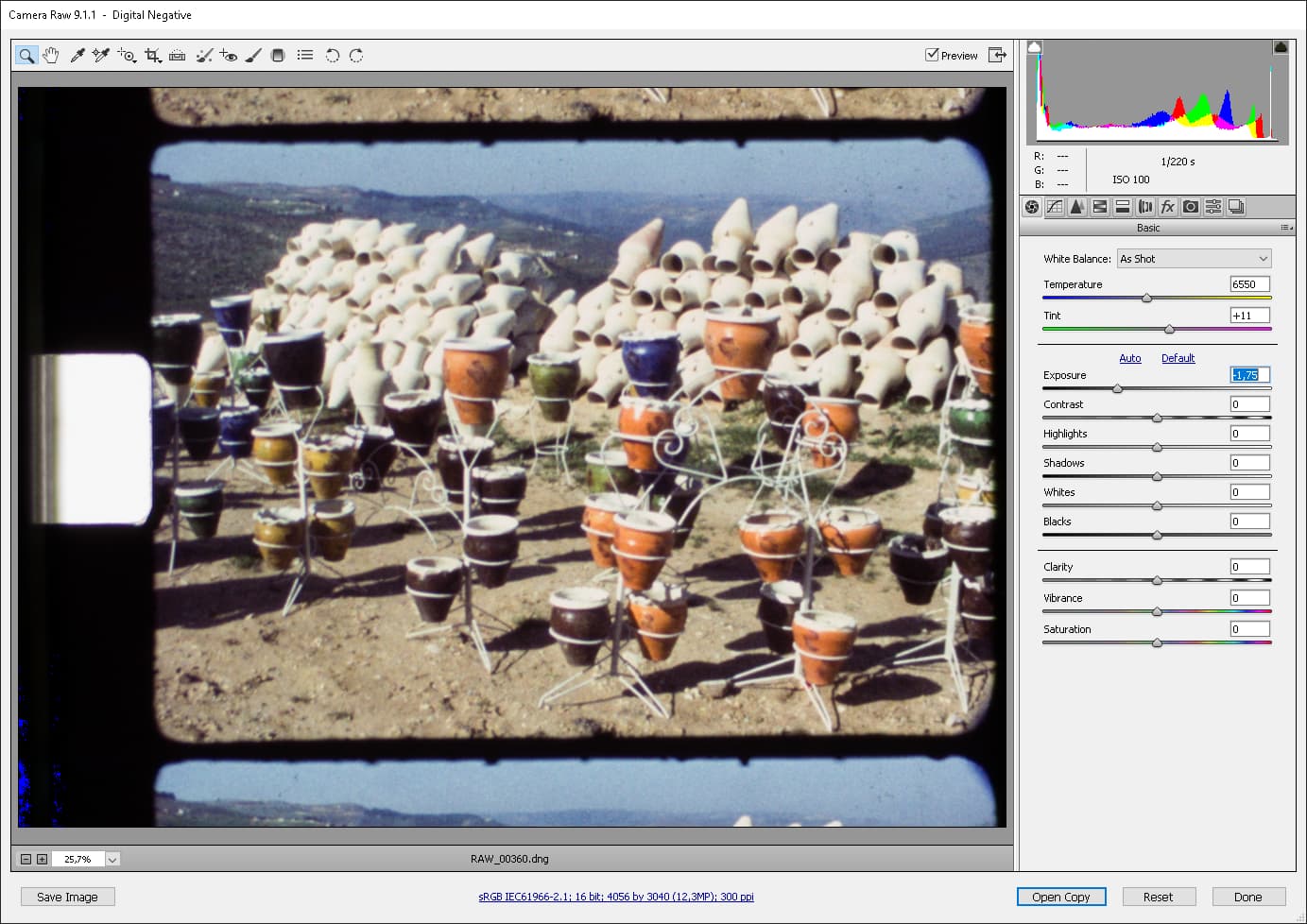Select the Targeted Adjustment tool

(x=127, y=56)
